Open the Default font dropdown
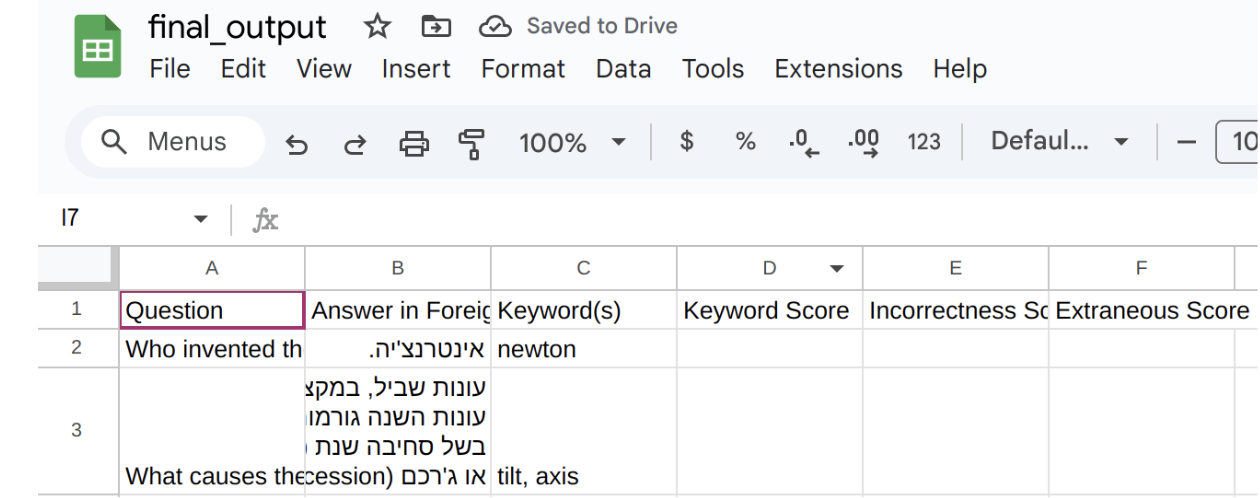This screenshot has height=498, width=1260. (x=1059, y=142)
